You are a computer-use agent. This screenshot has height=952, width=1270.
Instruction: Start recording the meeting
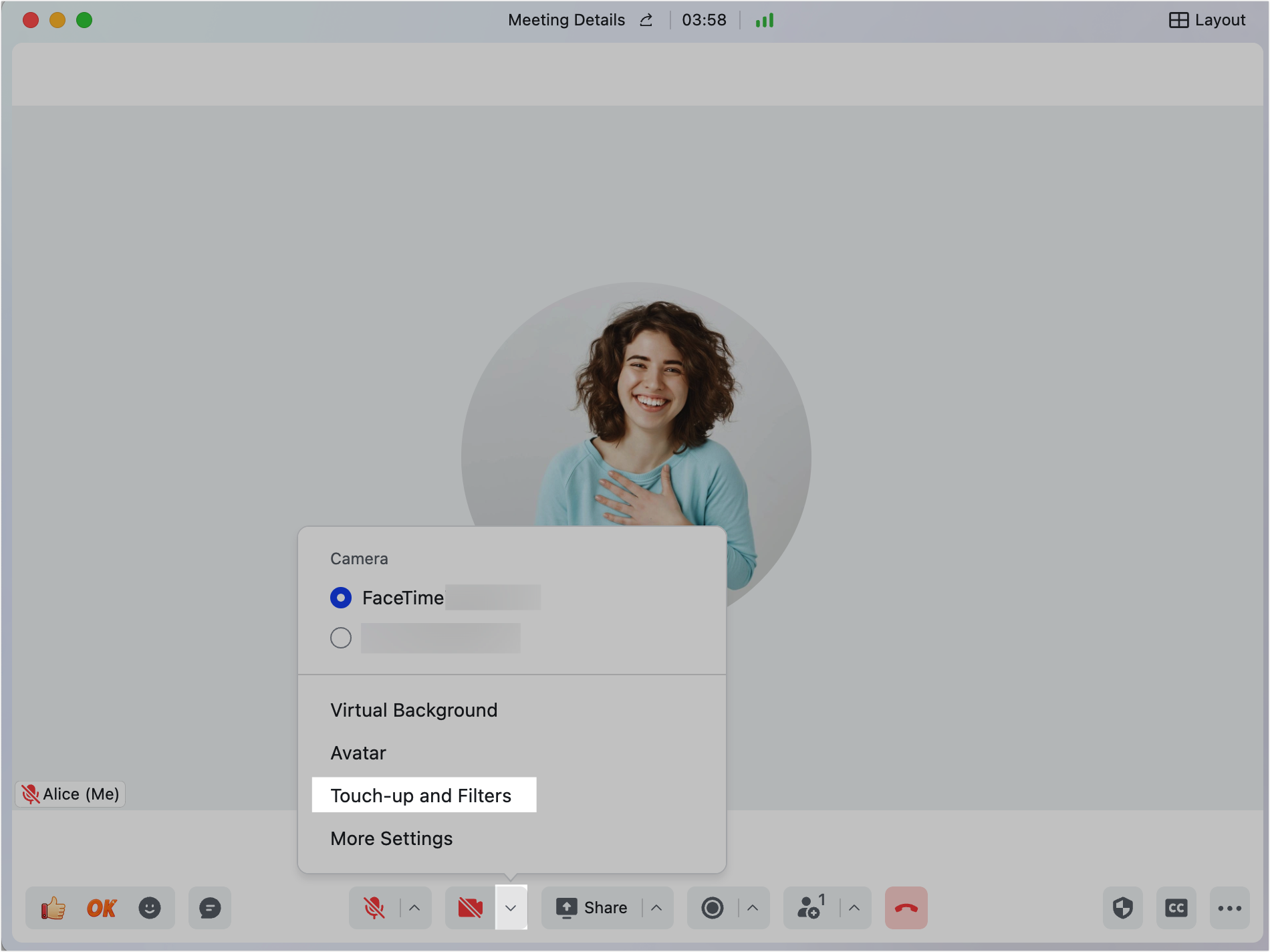pyautogui.click(x=713, y=908)
